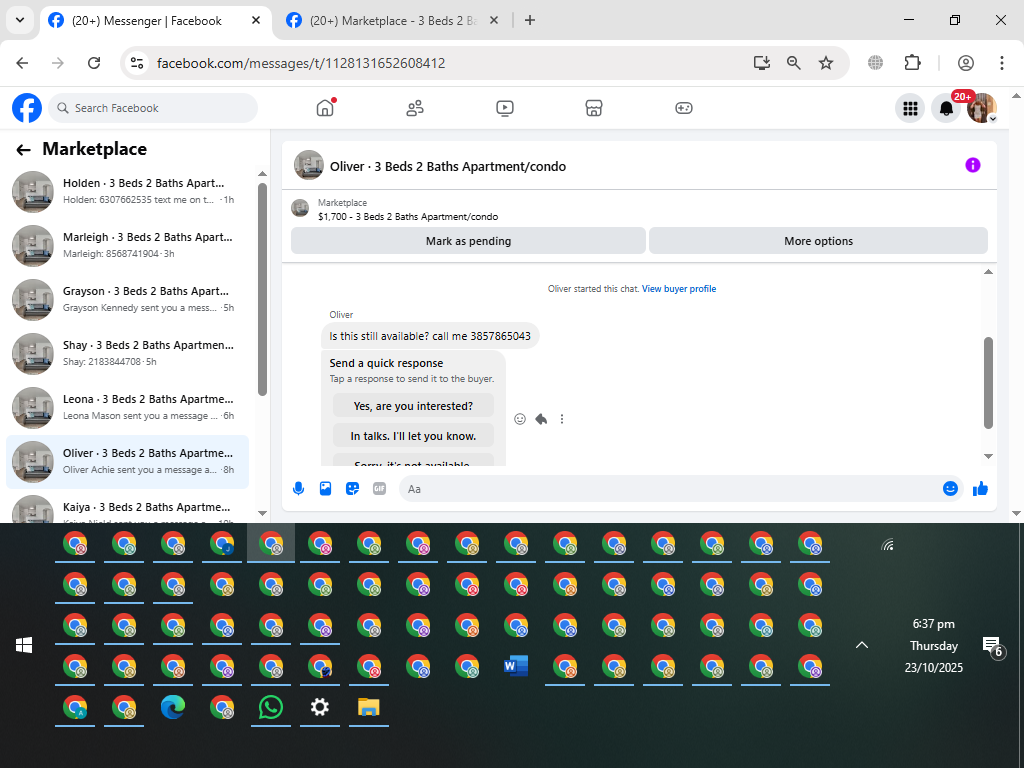1024x768 pixels.
Task: Select the Messenger | Facebook browser tab
Action: pos(155,20)
